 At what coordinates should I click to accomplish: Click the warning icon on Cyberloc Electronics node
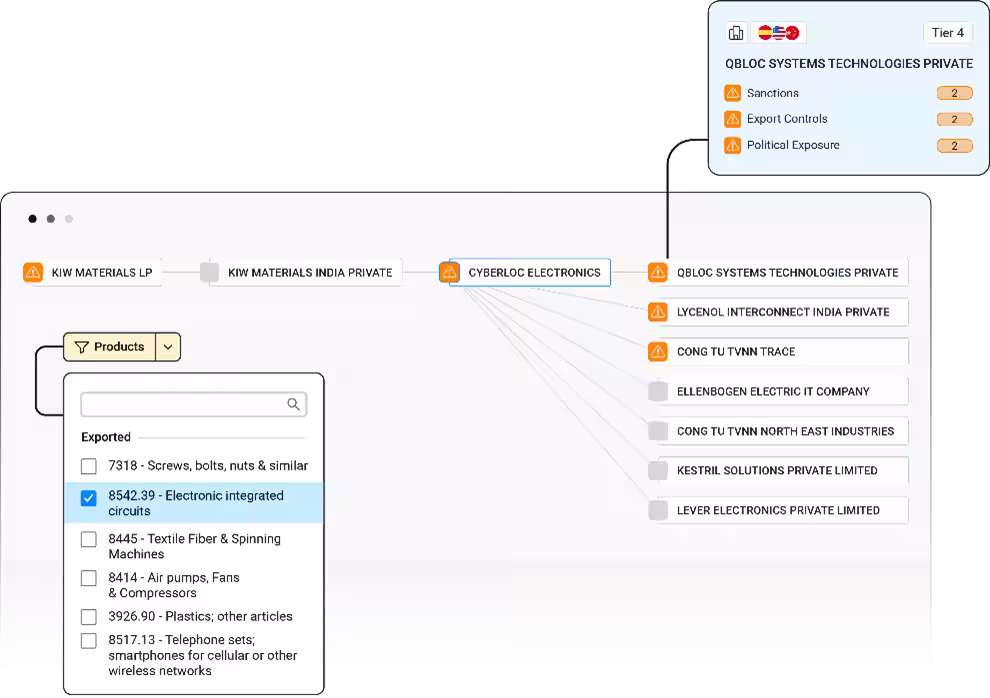click(450, 272)
